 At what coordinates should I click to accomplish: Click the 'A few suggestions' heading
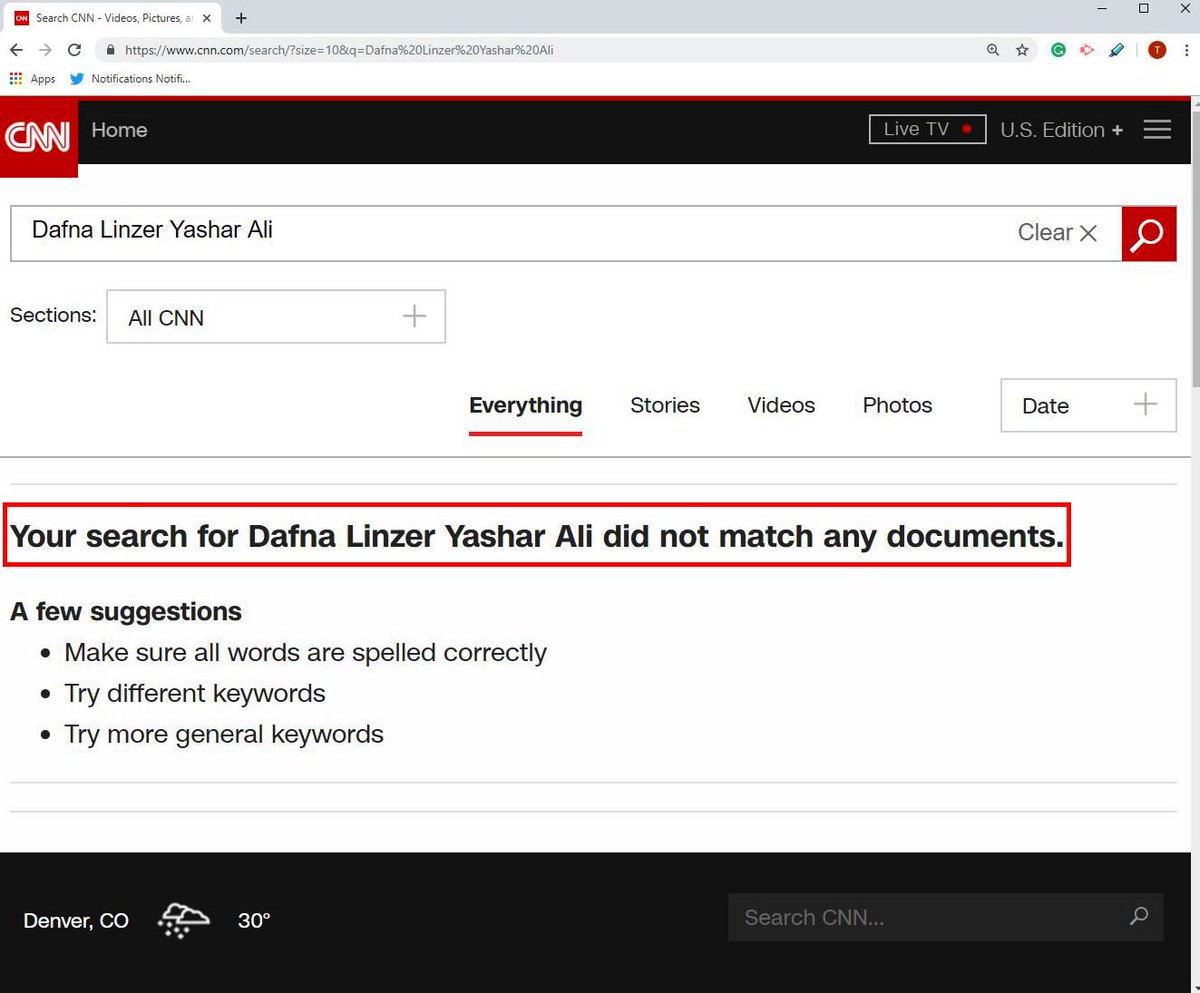point(126,611)
